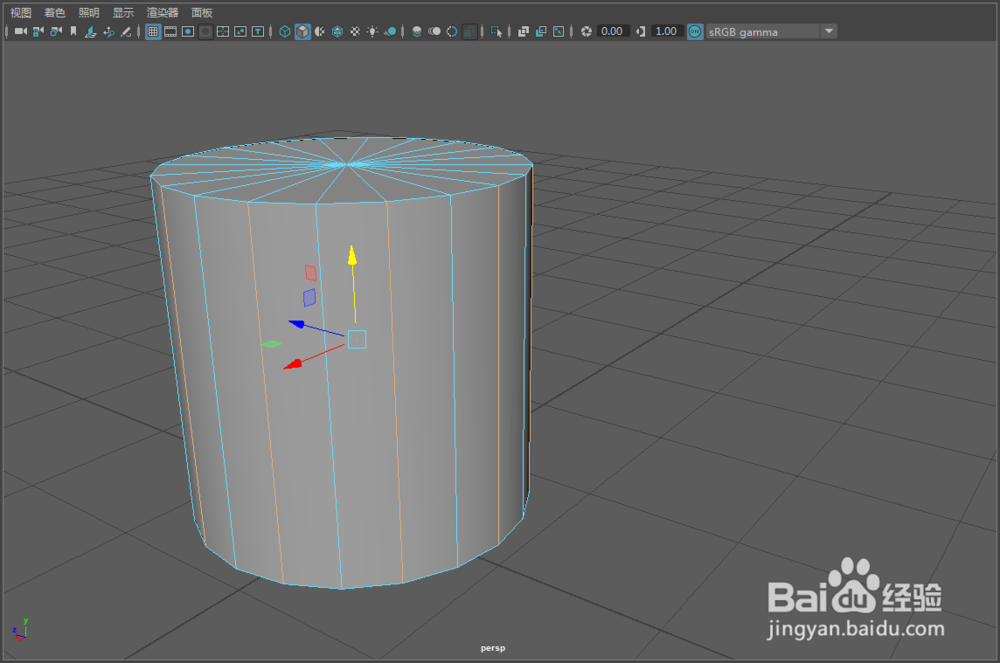Open the 渲染器 (Renderer) menu
This screenshot has width=1000, height=663.
click(163, 13)
